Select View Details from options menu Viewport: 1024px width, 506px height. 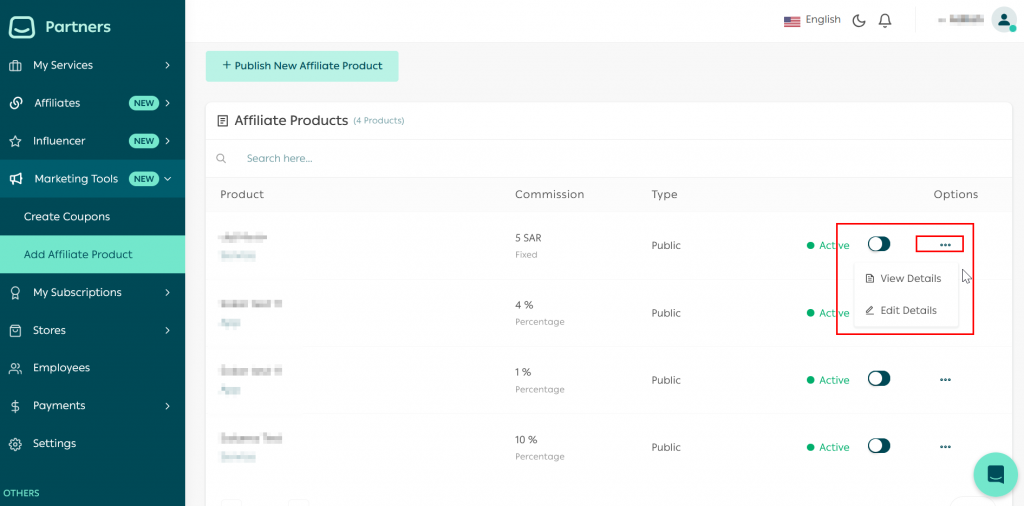coord(909,279)
